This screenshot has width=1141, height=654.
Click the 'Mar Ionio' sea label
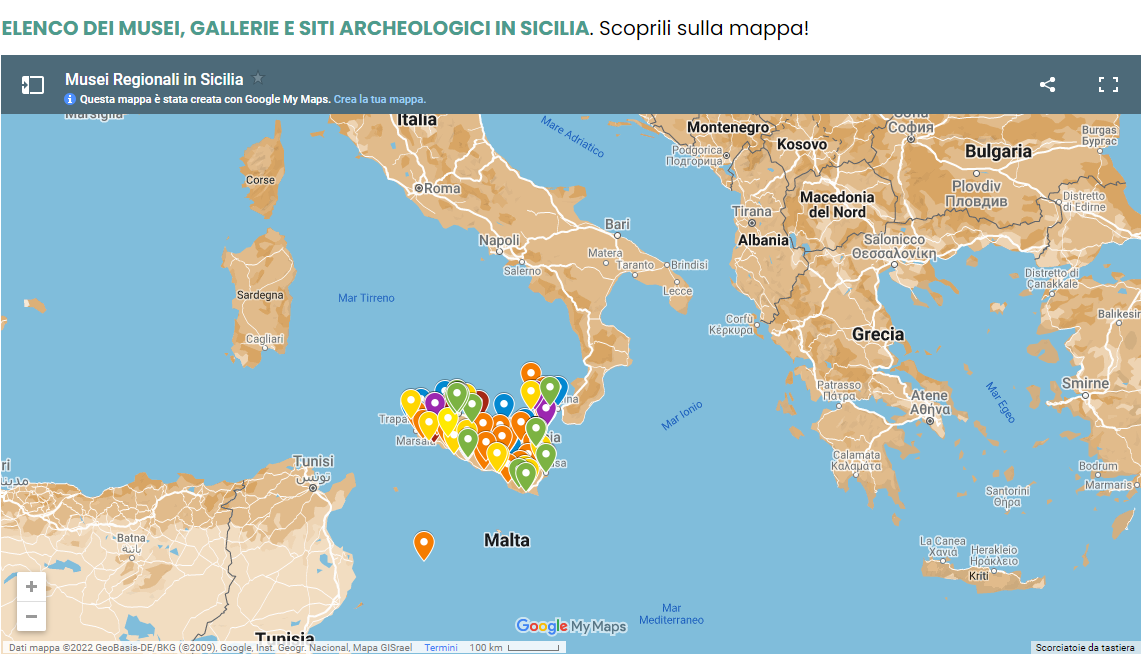click(x=682, y=415)
